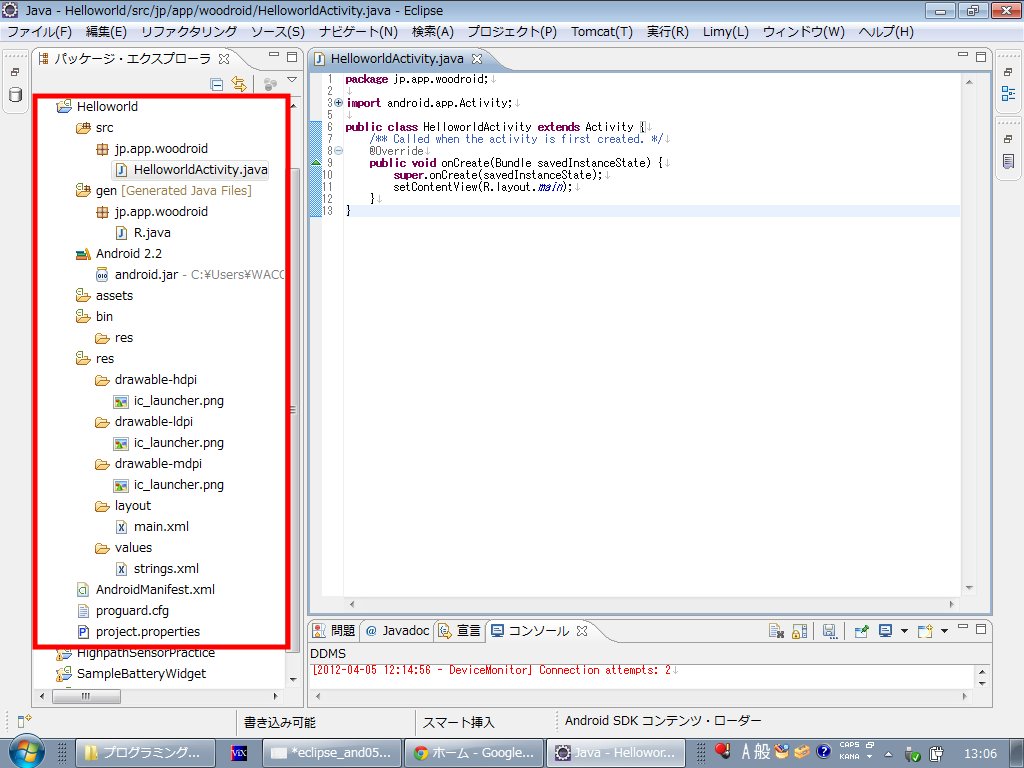
Task: Close the コンソール tab
Action: [582, 630]
